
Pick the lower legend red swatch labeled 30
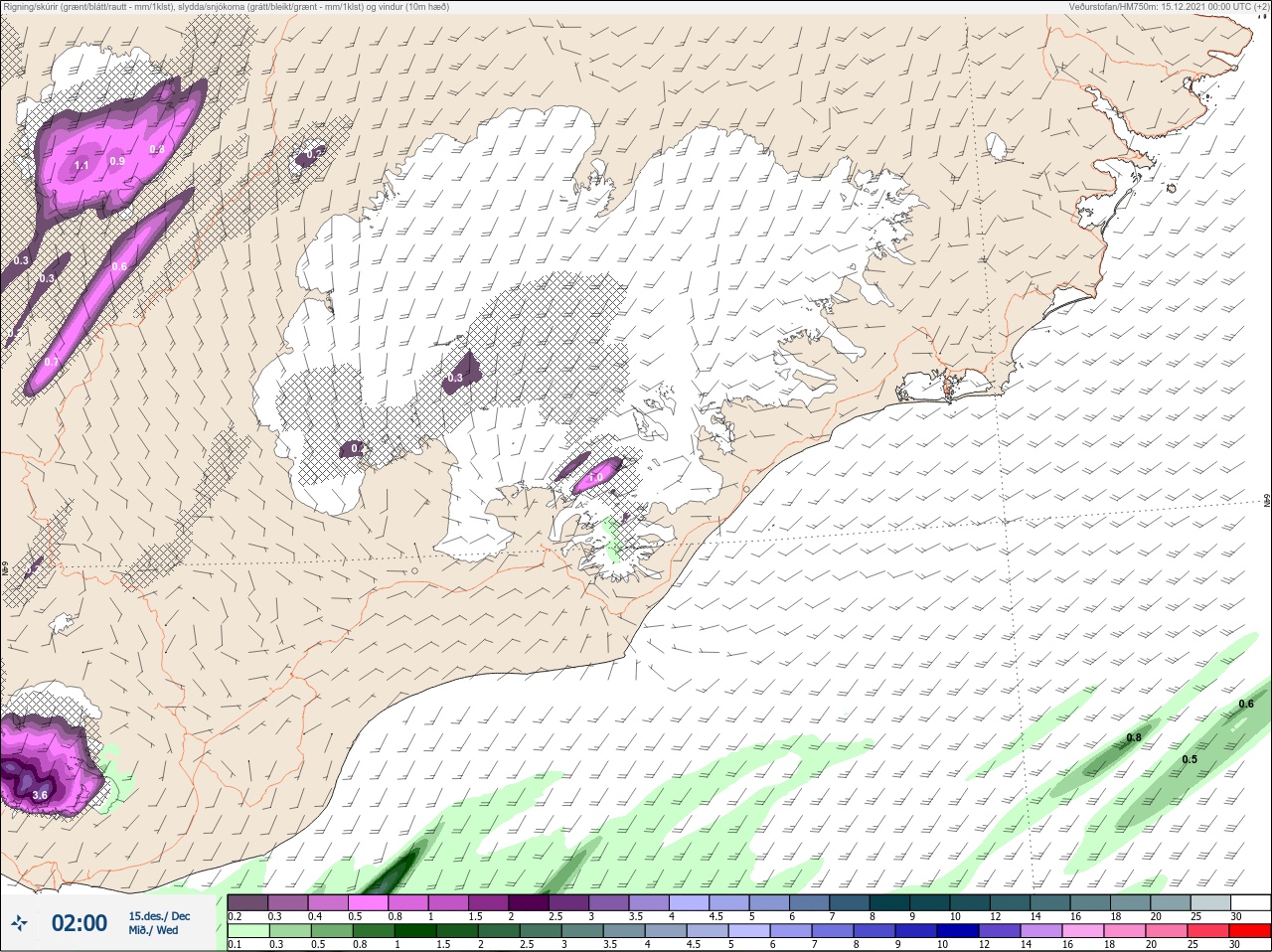[x=1251, y=931]
